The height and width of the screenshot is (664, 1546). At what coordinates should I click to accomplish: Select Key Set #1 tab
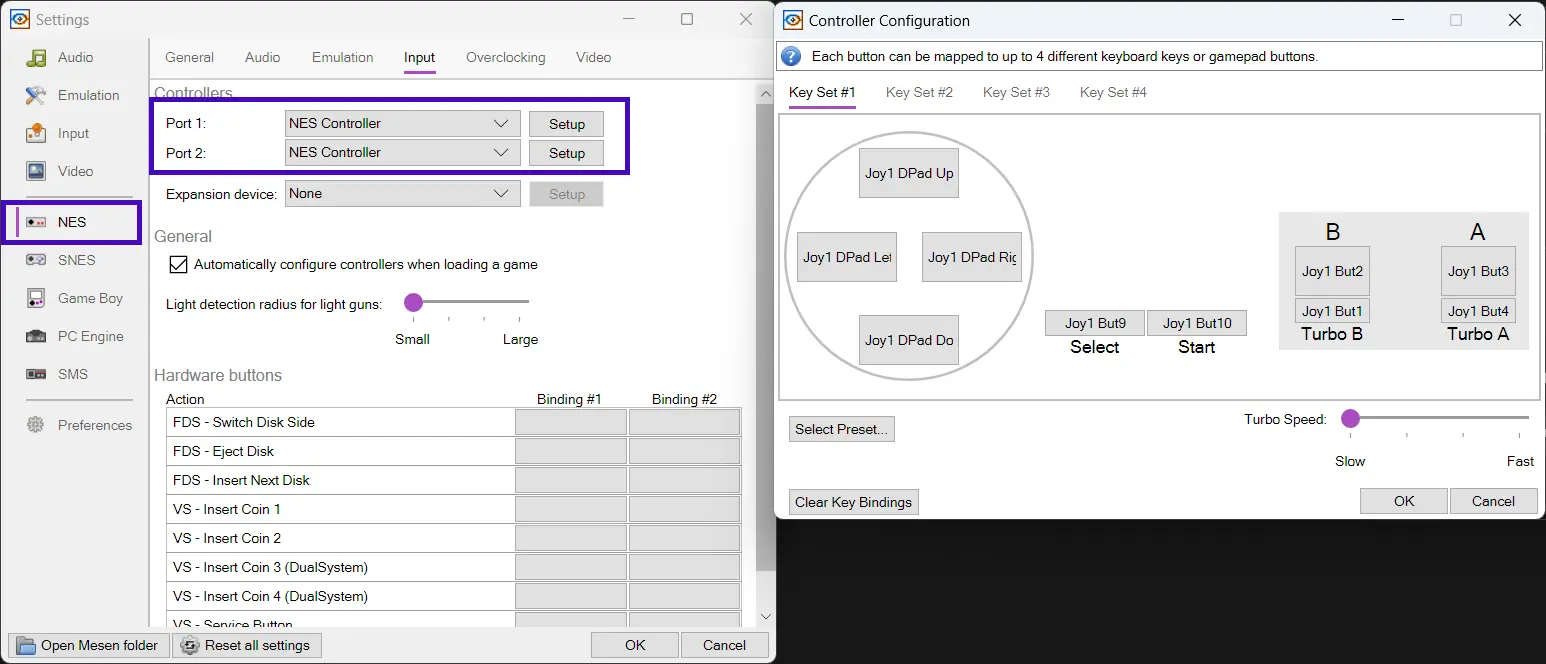822,92
